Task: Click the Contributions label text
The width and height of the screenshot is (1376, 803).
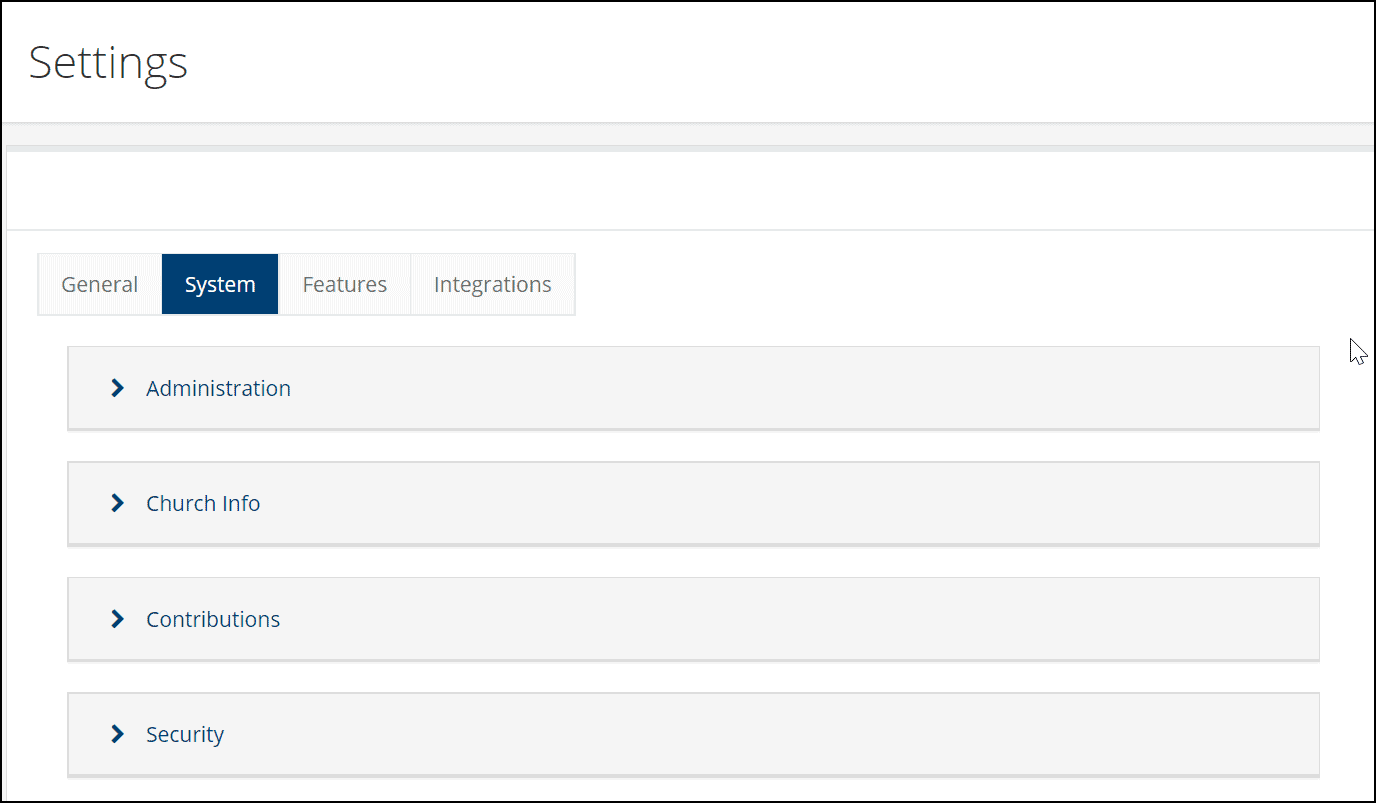Action: click(213, 619)
